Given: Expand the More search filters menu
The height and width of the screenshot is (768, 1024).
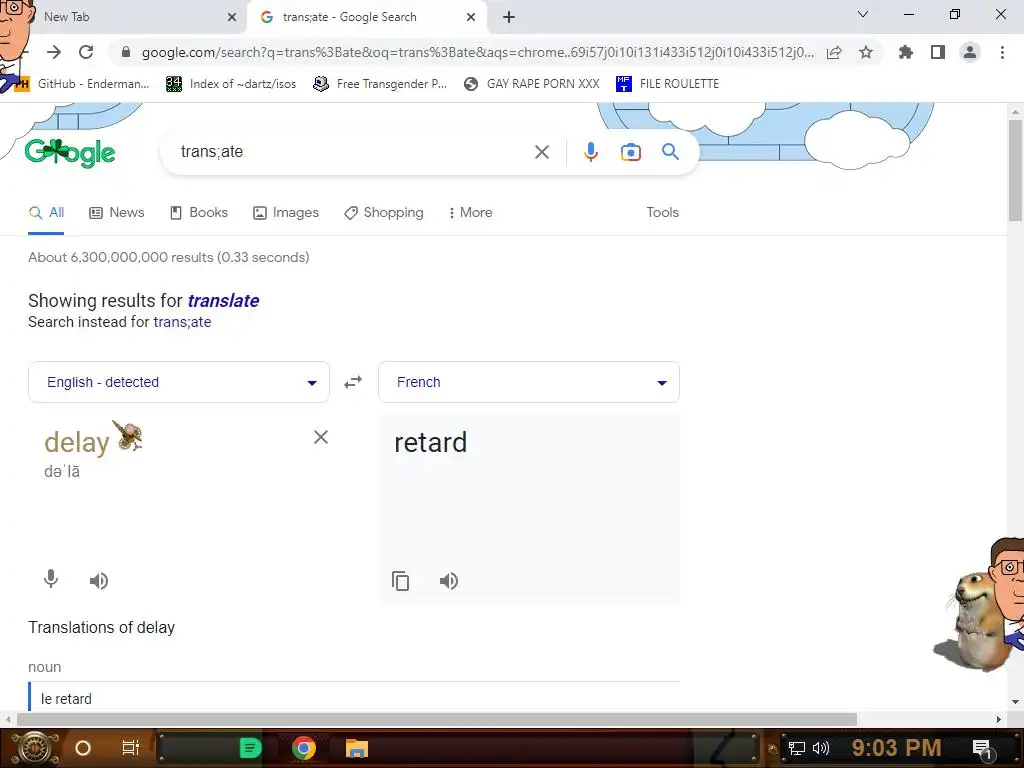Looking at the screenshot, I should tap(471, 212).
